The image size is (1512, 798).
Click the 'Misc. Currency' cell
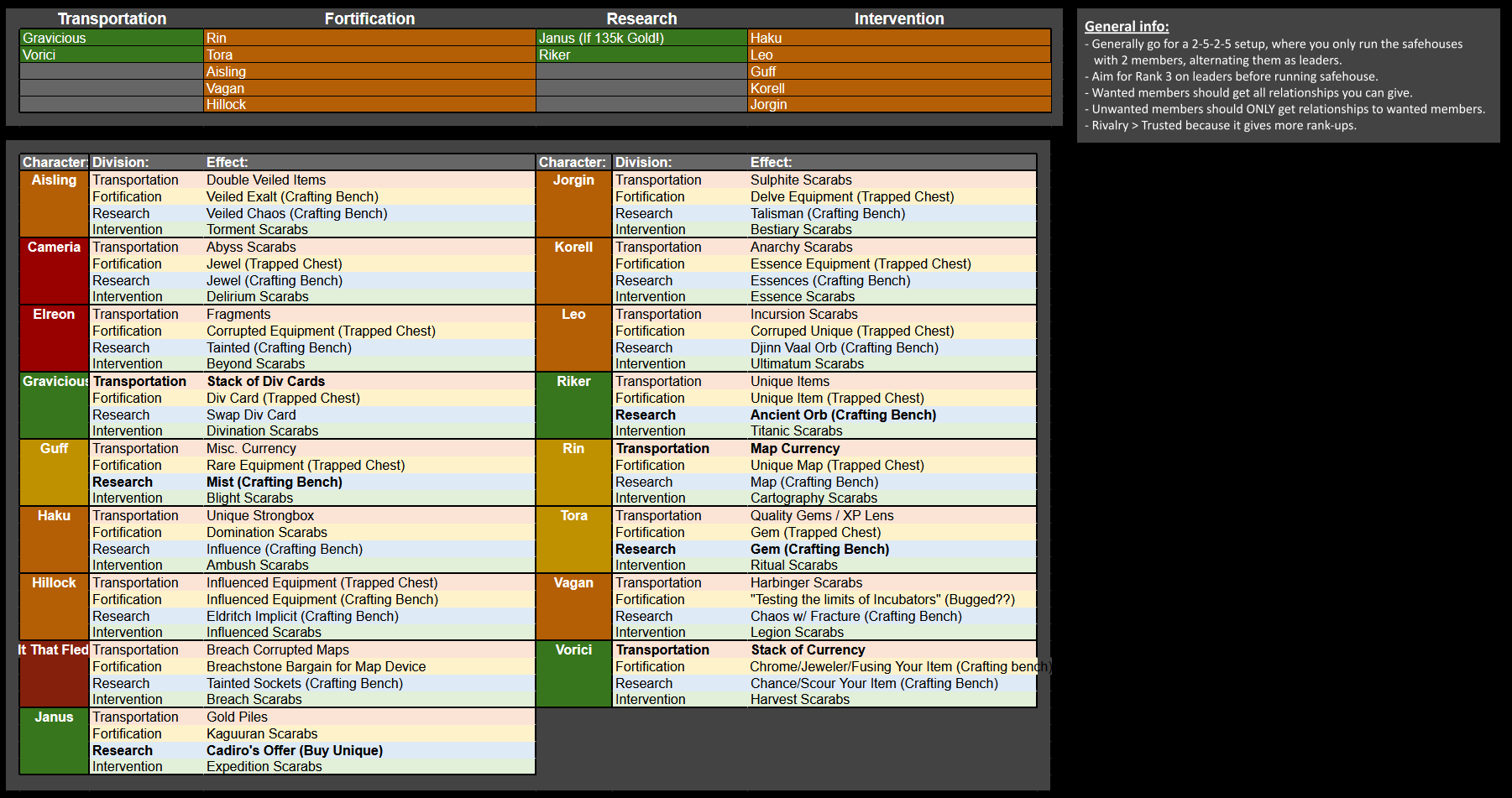click(369, 448)
